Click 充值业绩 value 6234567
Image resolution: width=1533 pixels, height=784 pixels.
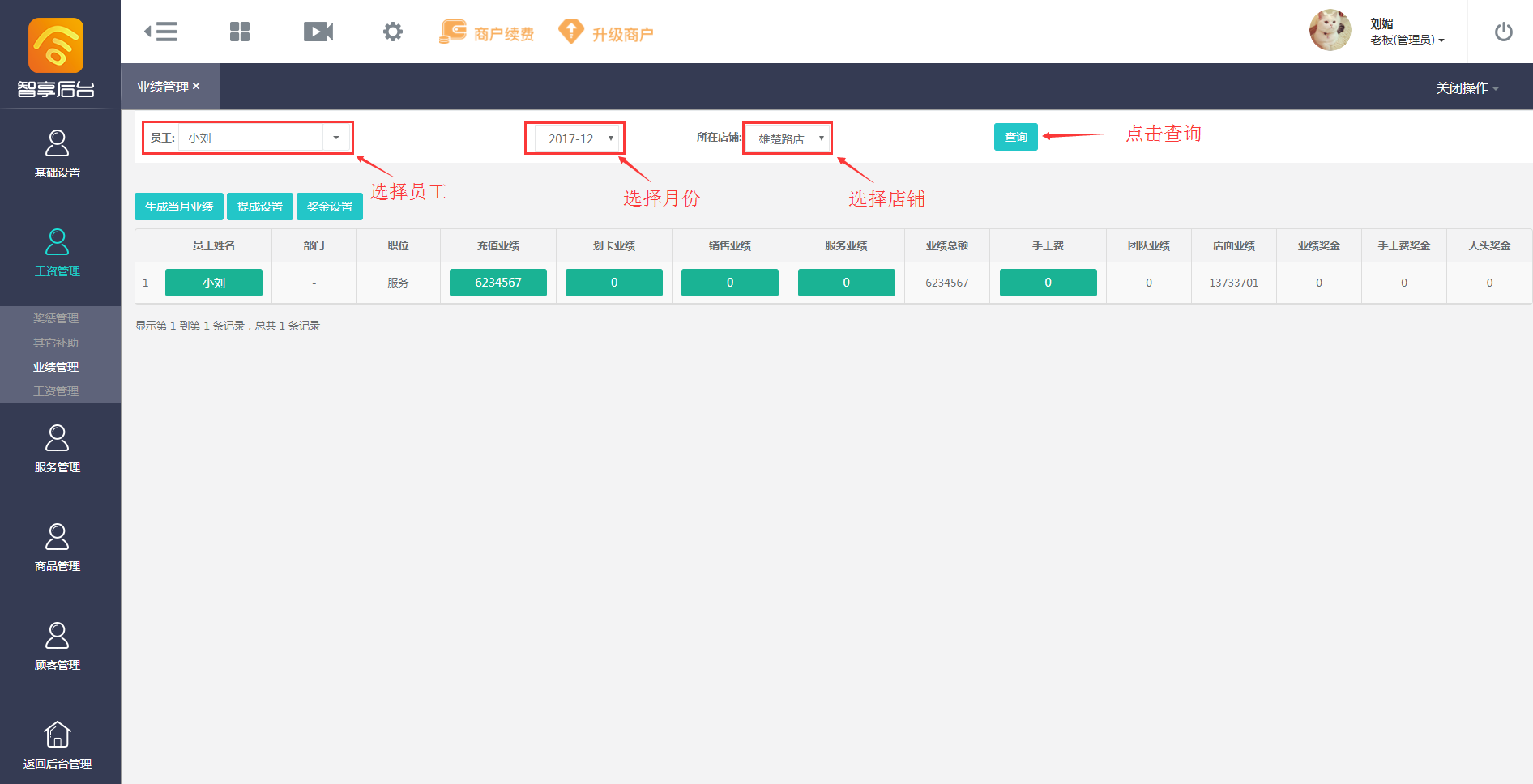pyautogui.click(x=498, y=283)
